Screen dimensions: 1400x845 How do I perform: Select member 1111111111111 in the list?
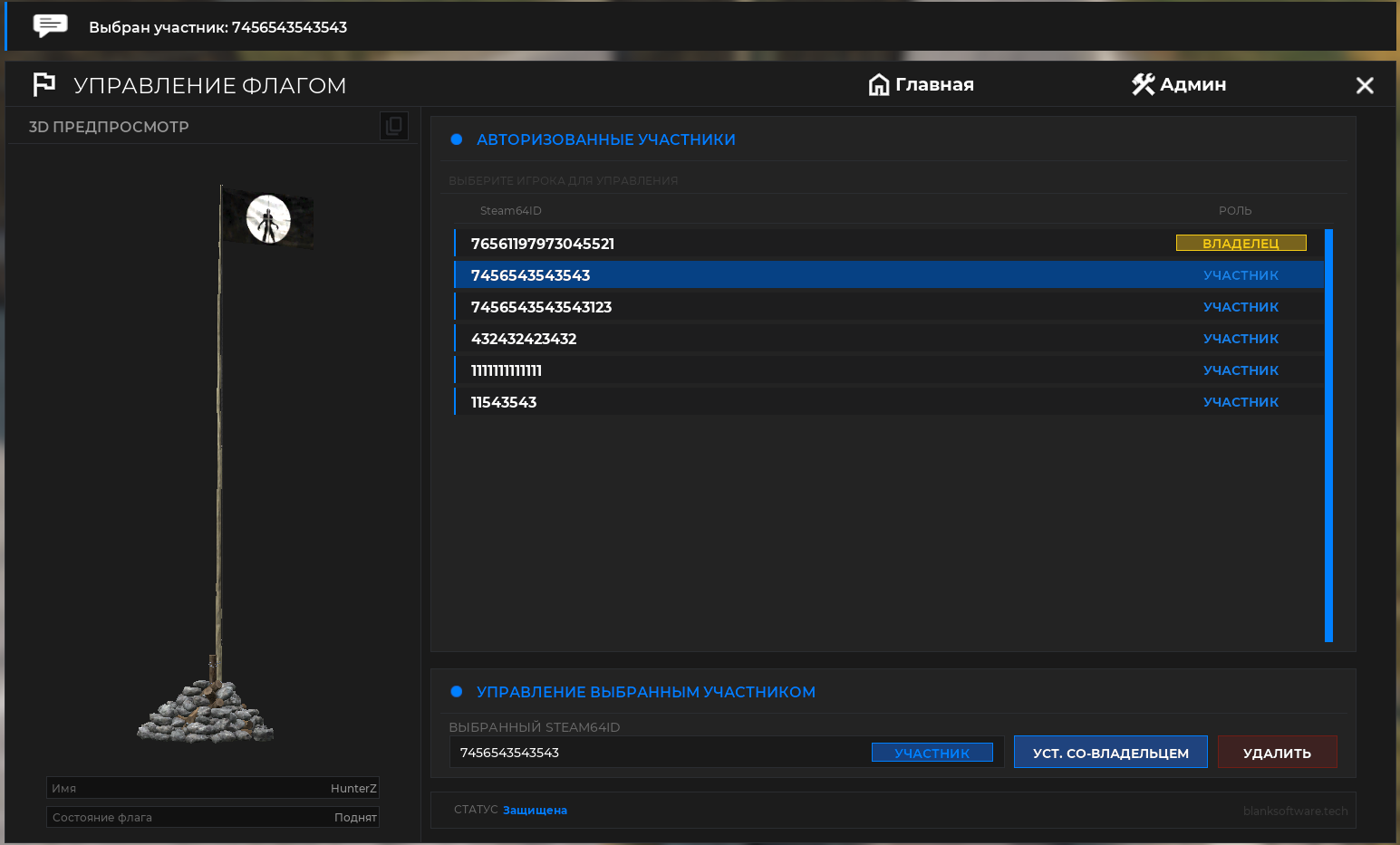click(889, 370)
